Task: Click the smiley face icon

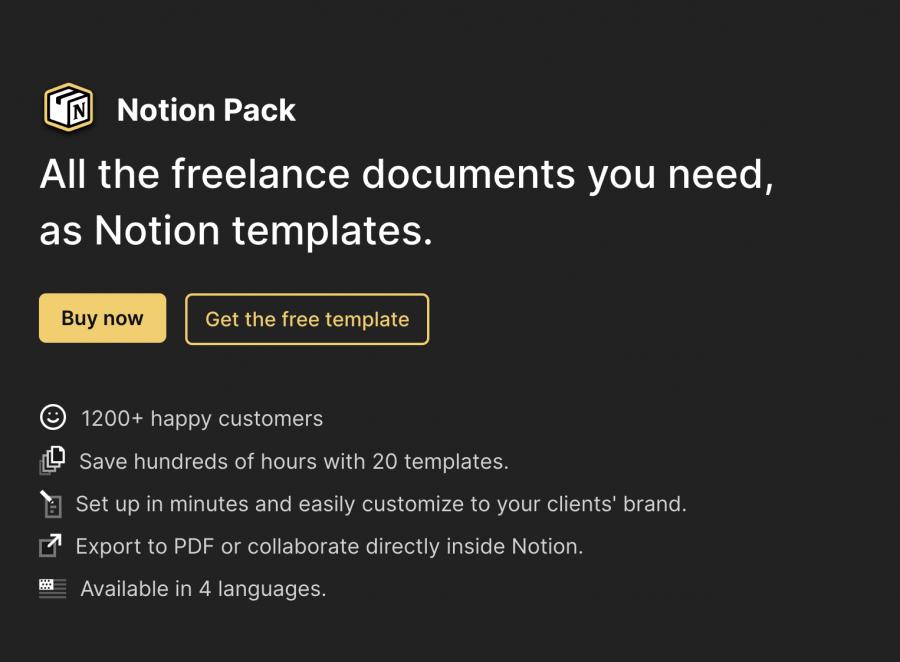Action: pyautogui.click(x=52, y=417)
